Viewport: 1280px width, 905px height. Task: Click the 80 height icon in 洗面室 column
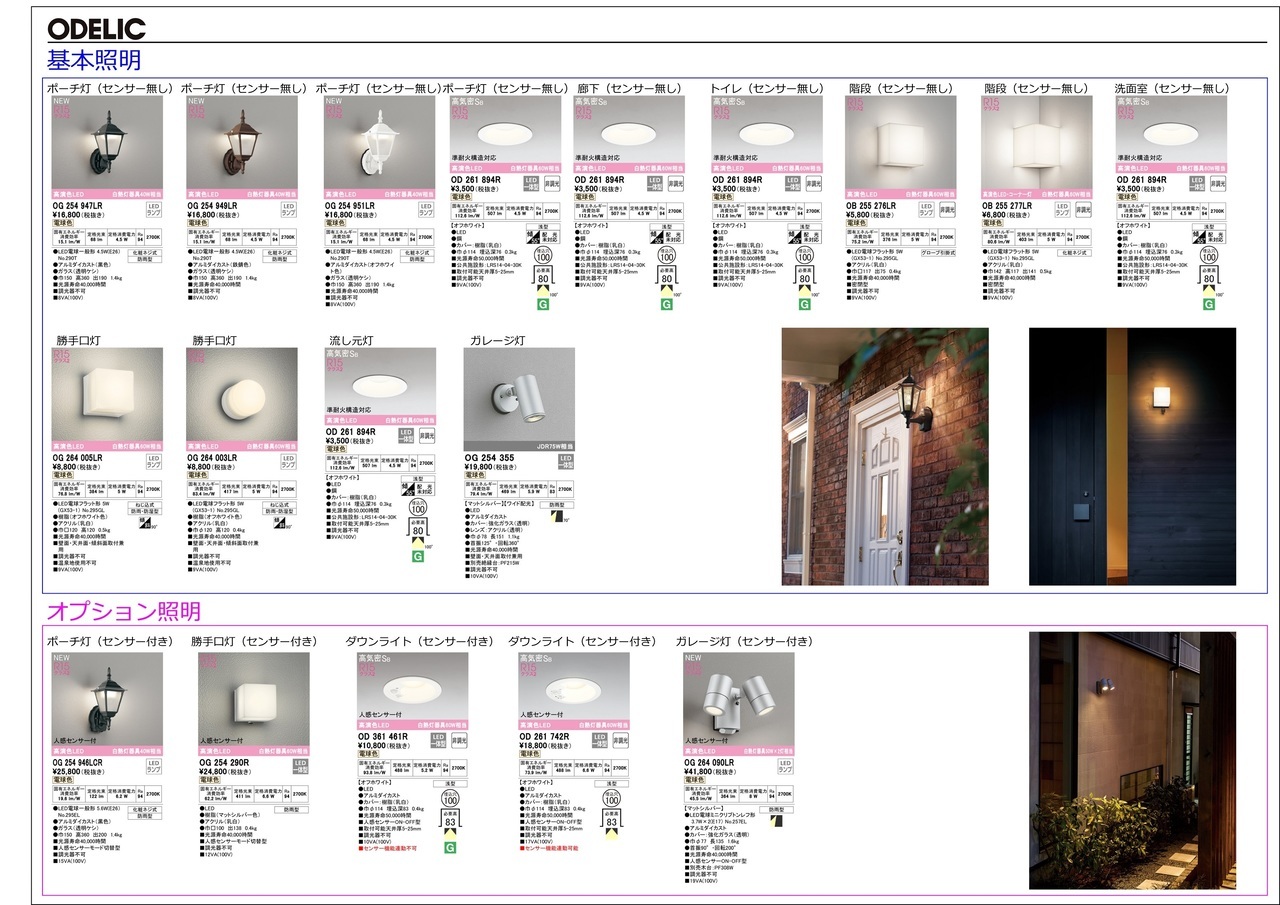pos(1208,279)
